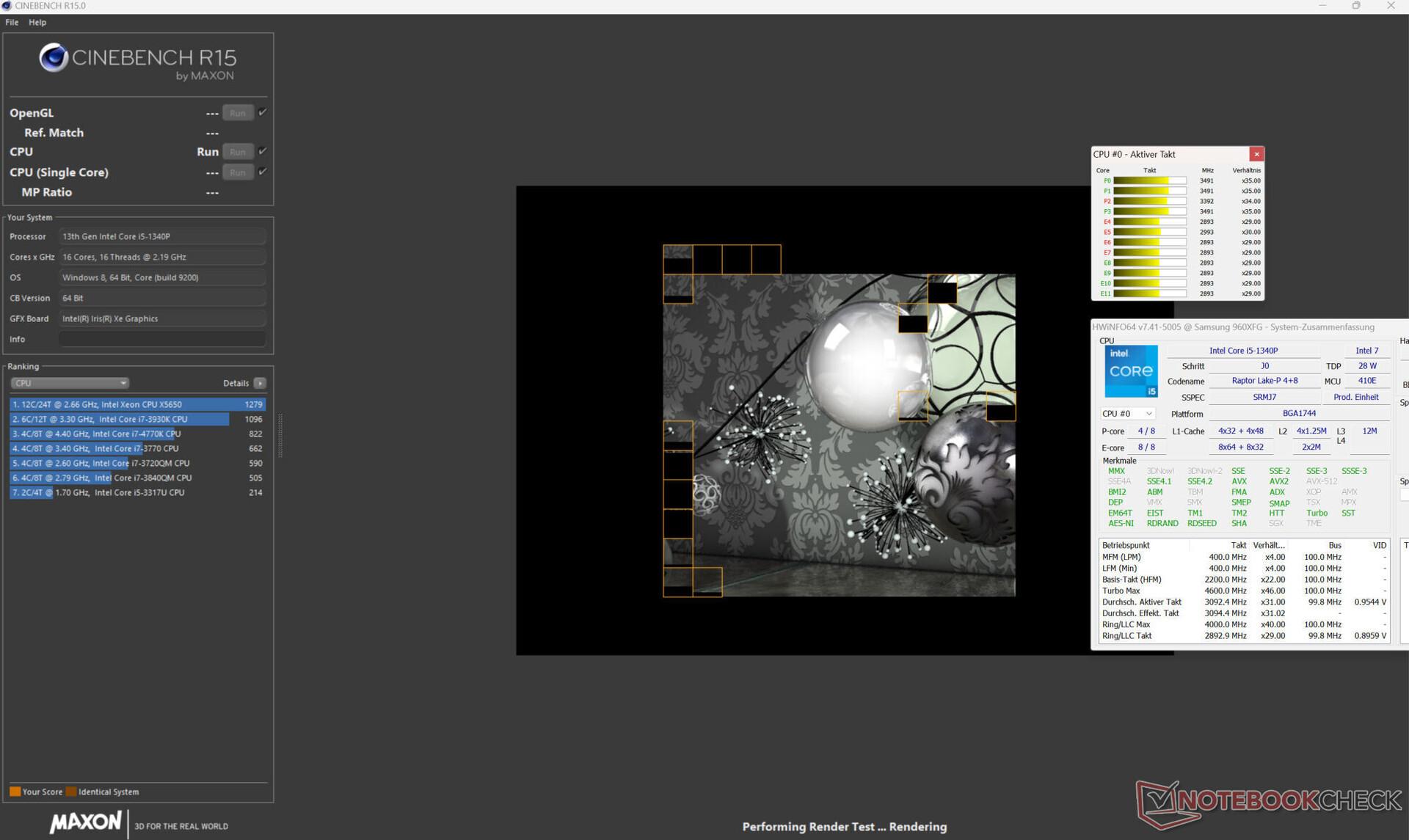Click the MAXON logo at bottom left
The image size is (1409, 840).
[86, 822]
